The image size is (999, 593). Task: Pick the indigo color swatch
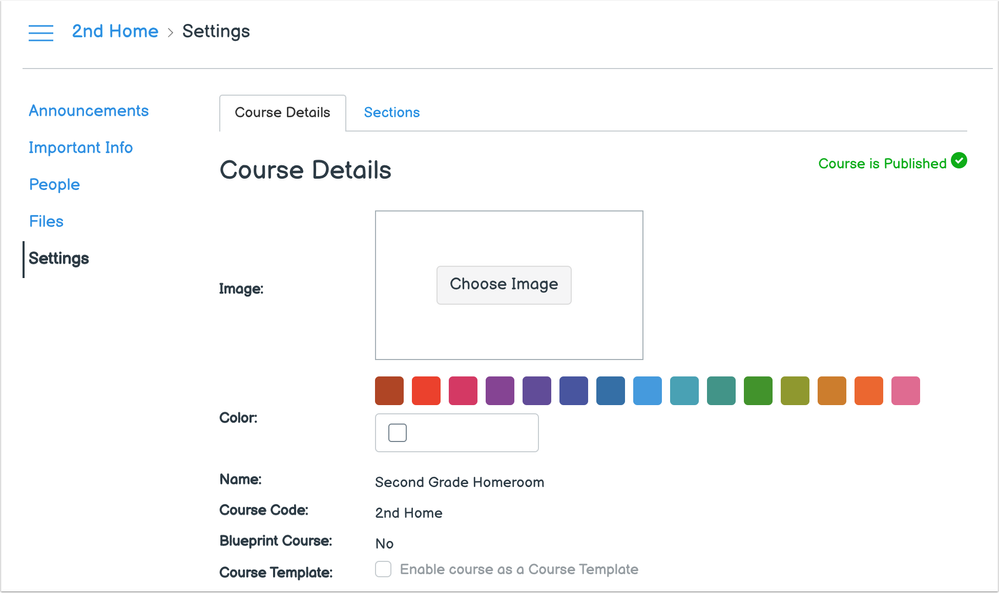pyautogui.click(x=574, y=390)
